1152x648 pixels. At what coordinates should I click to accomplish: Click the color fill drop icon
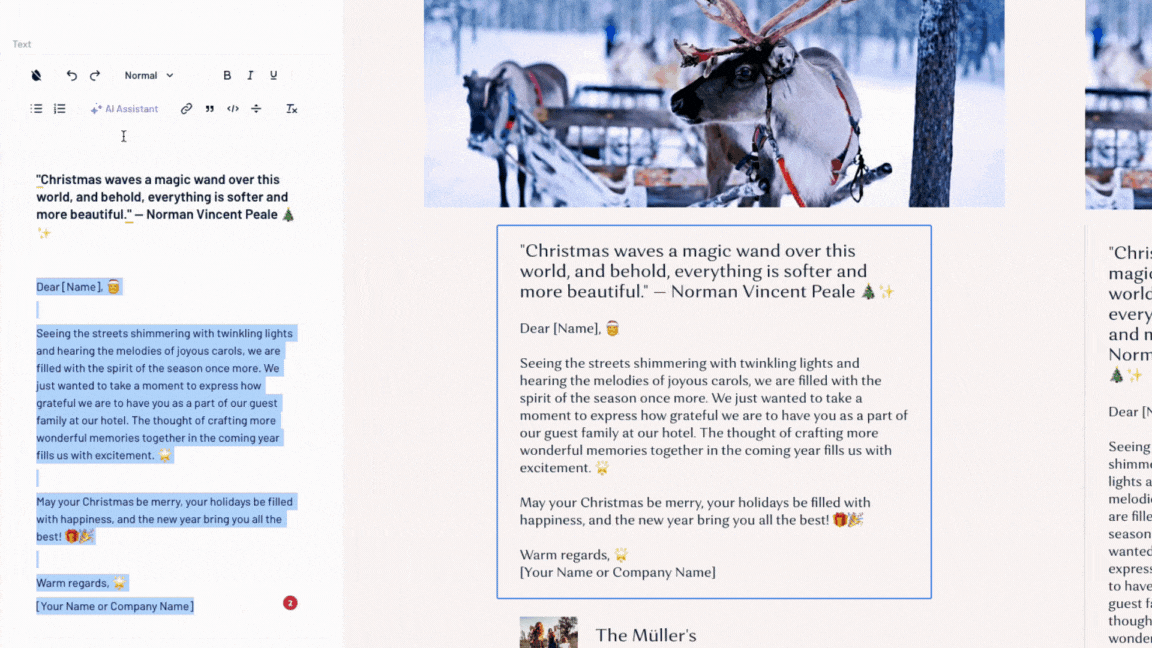pos(36,76)
